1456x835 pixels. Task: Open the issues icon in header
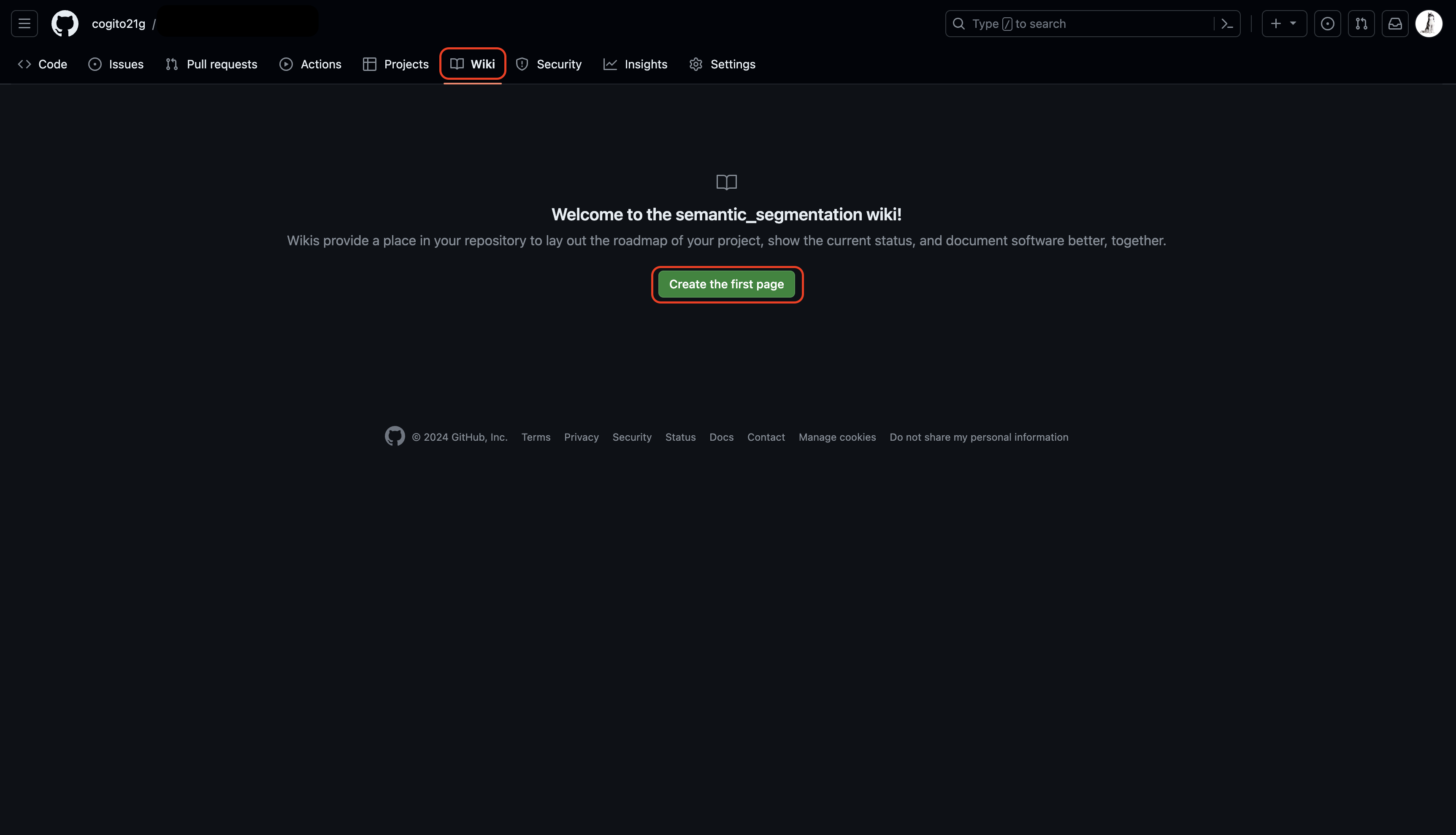[x=1327, y=24]
